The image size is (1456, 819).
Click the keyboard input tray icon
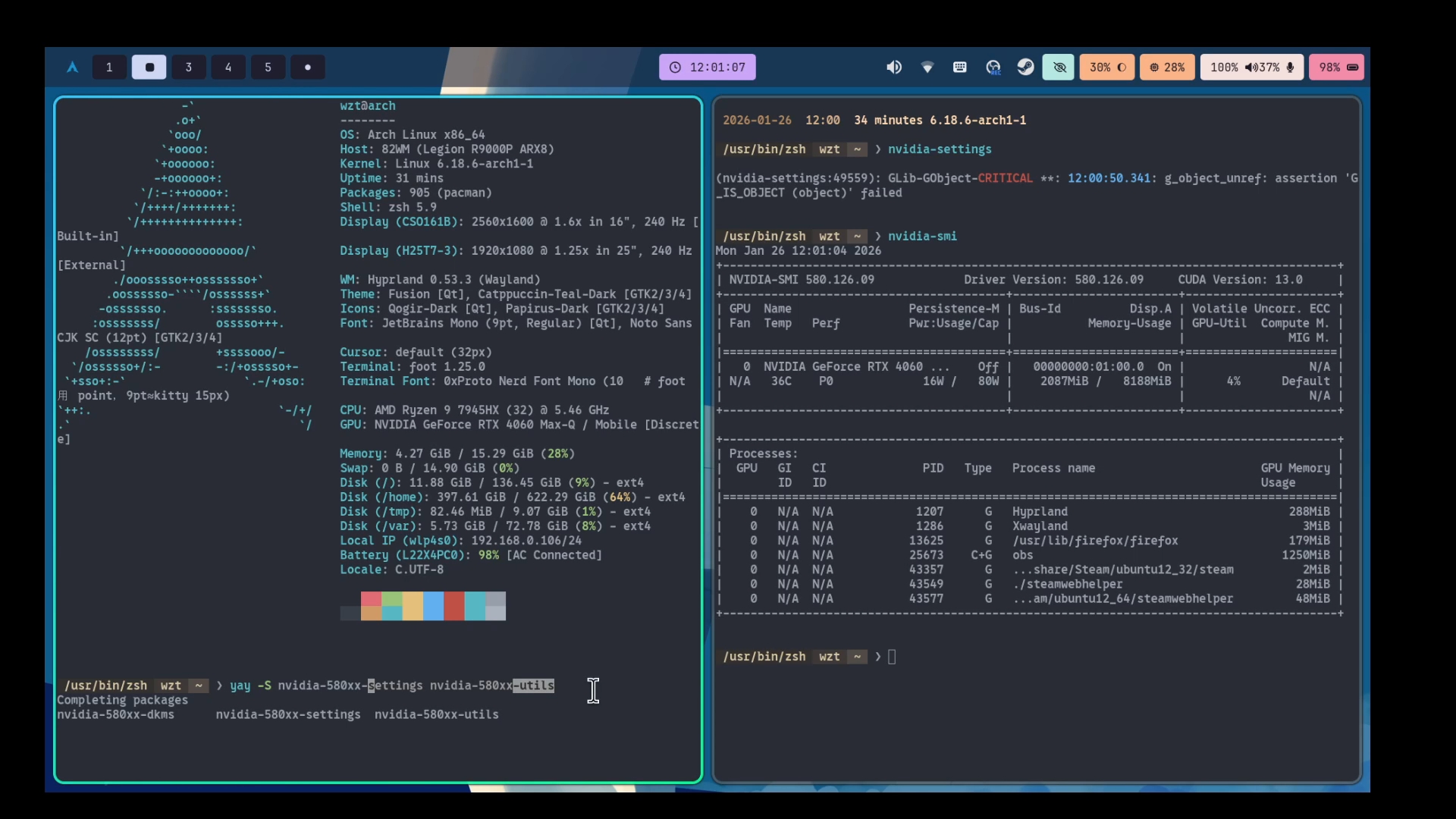pos(959,67)
